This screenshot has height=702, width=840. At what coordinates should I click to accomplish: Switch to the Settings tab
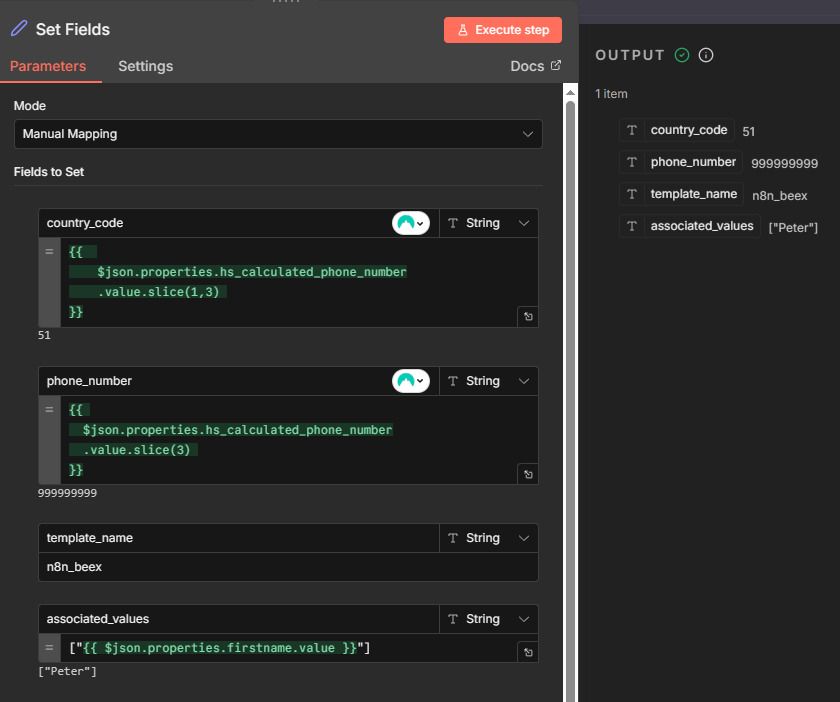[x=145, y=66]
